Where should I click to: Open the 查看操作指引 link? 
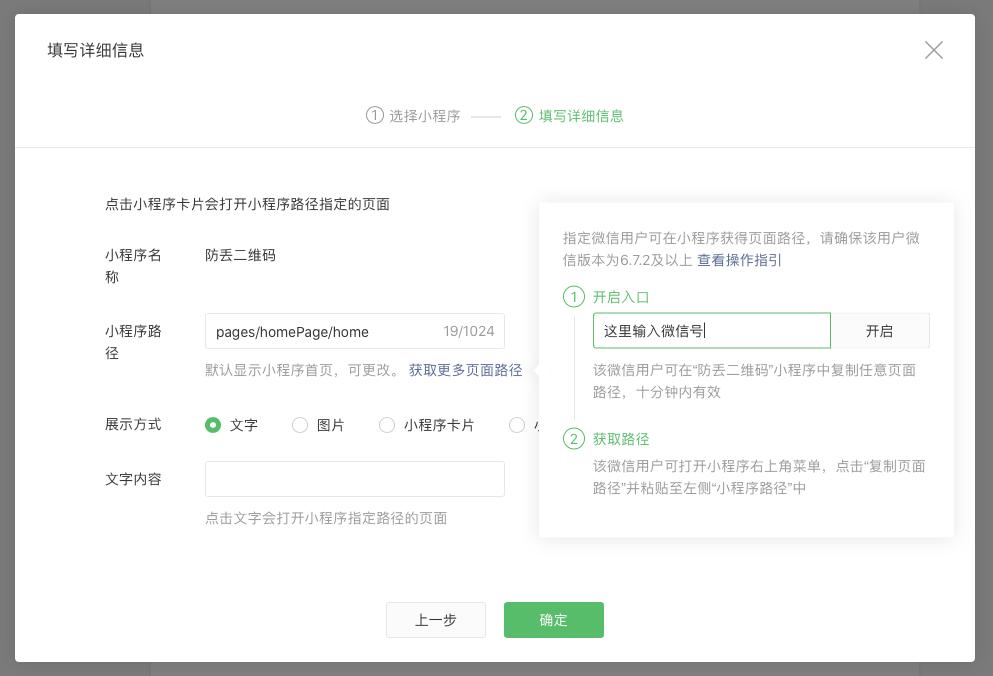click(x=738, y=262)
